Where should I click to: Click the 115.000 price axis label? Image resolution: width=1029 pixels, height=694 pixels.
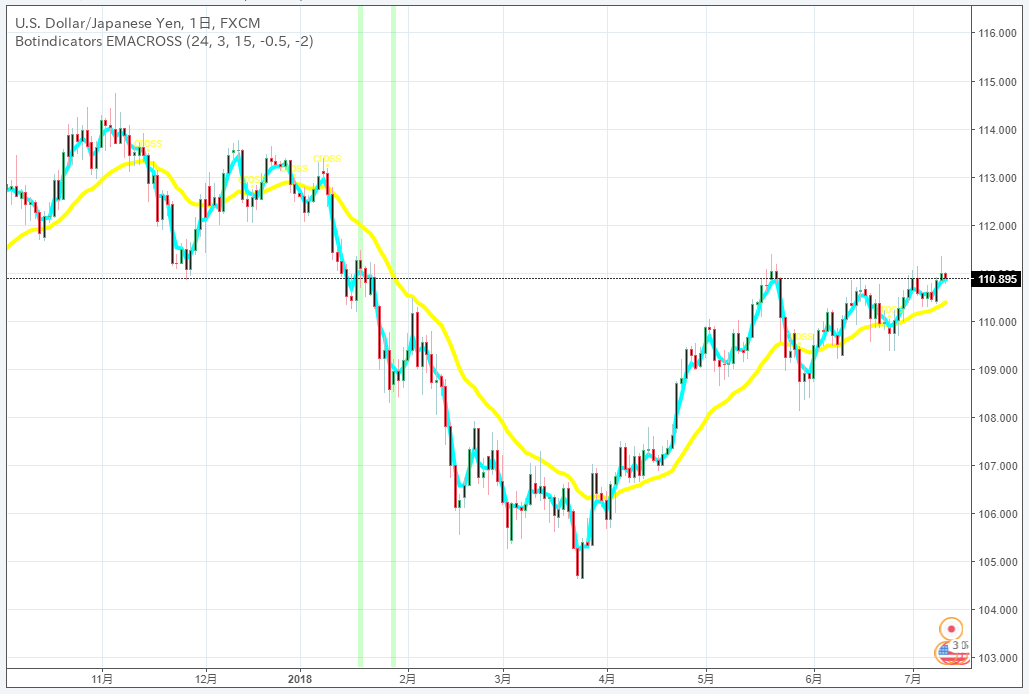click(998, 82)
